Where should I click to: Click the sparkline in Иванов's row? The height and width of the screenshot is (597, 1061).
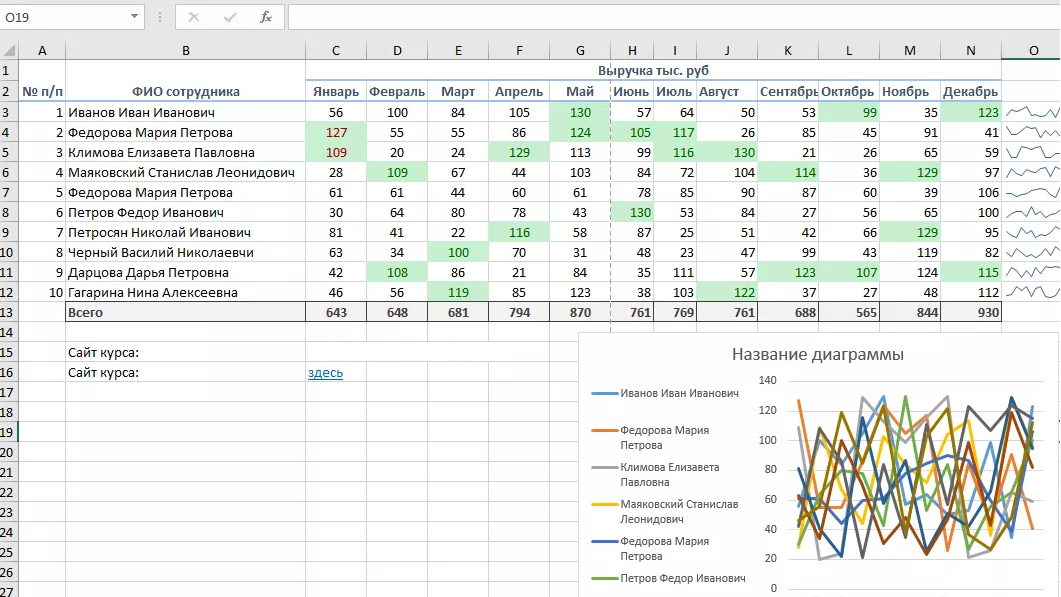(x=1032, y=112)
